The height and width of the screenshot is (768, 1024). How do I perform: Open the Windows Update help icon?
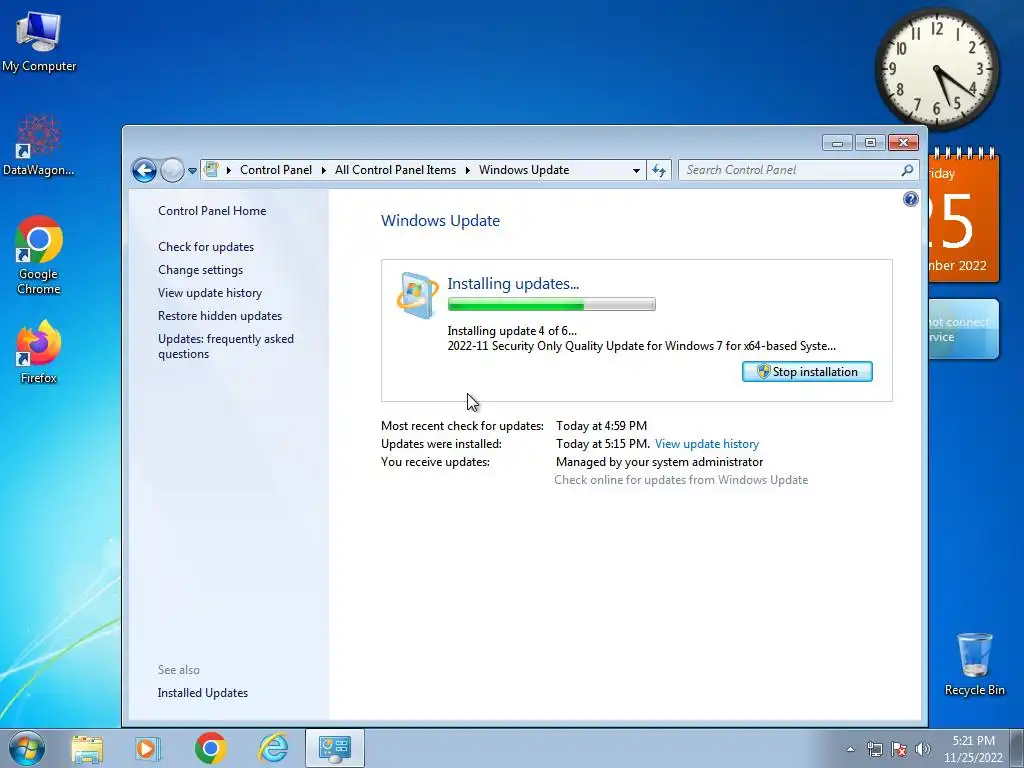910,199
